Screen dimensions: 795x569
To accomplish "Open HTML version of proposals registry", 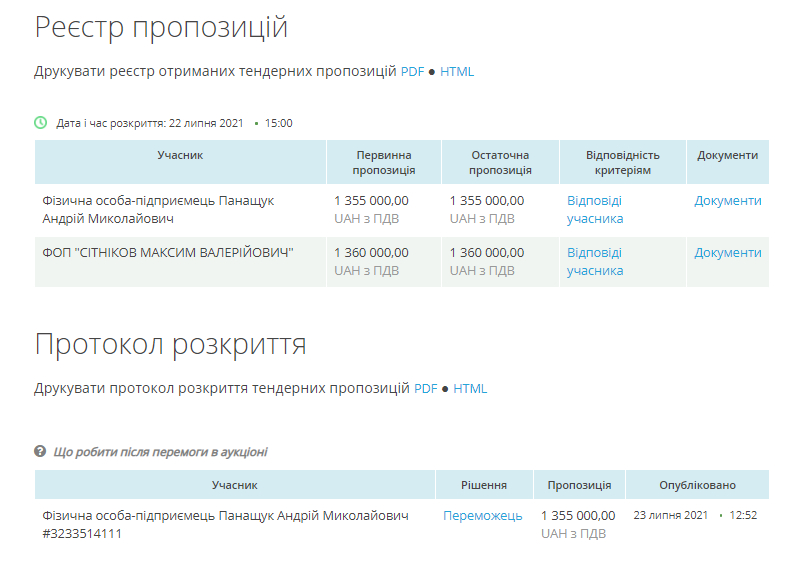I will (457, 72).
